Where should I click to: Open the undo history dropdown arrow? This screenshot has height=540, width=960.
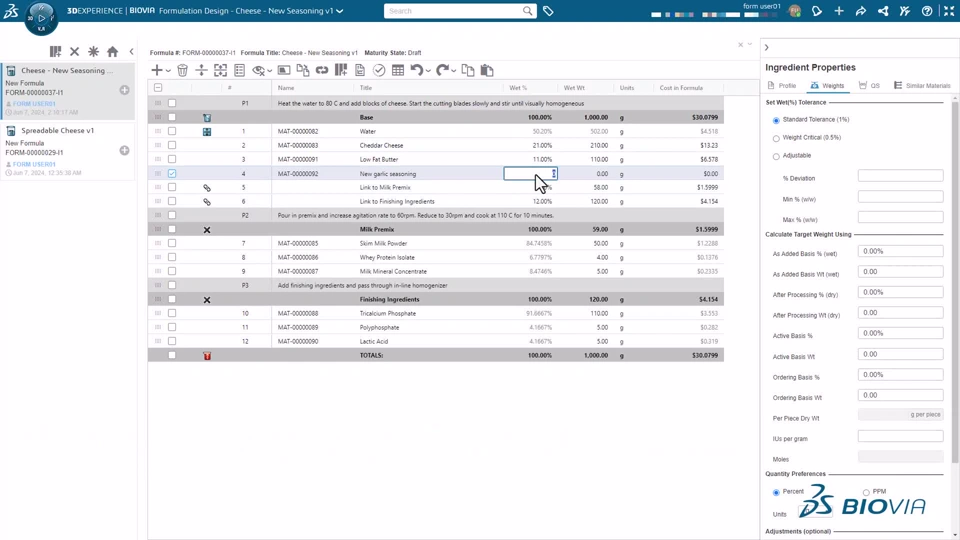pos(428,71)
